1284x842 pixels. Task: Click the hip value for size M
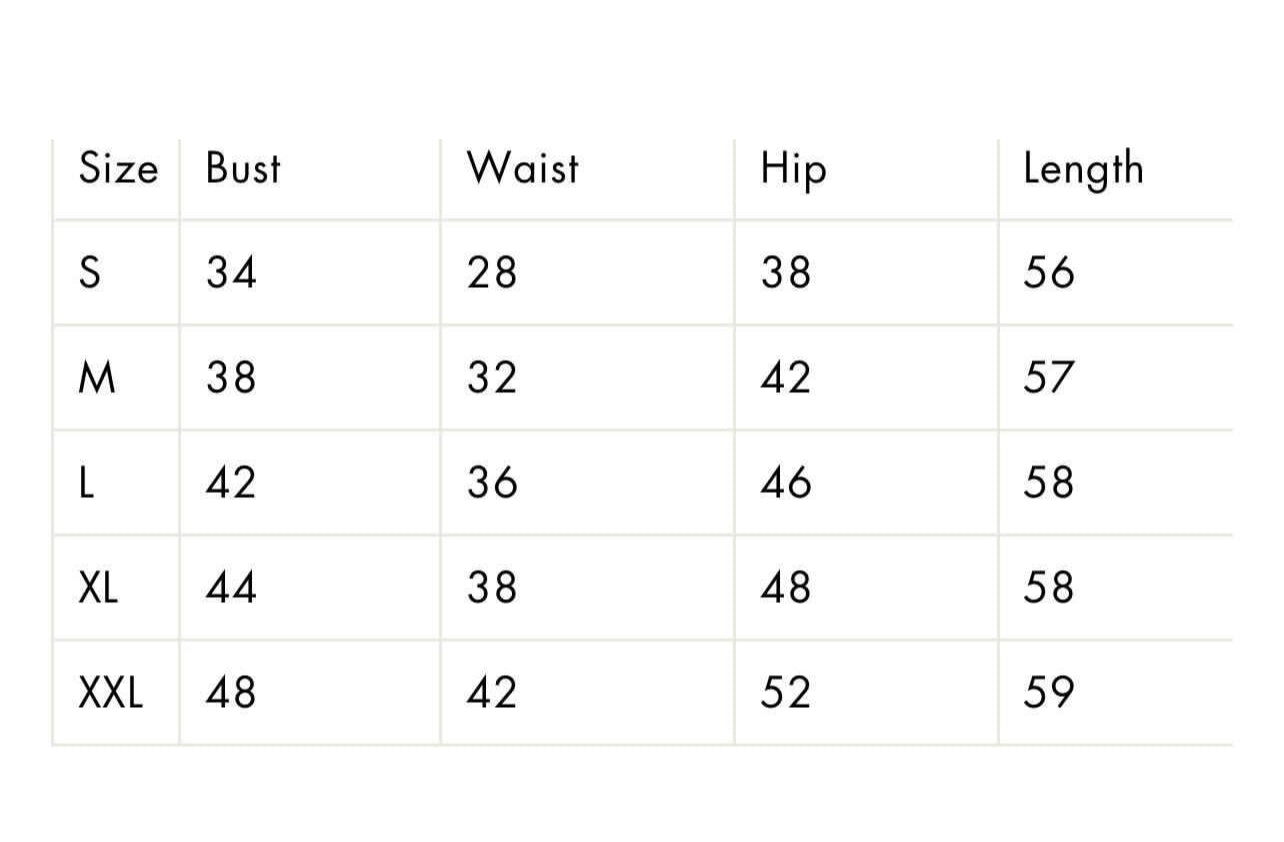click(x=785, y=378)
